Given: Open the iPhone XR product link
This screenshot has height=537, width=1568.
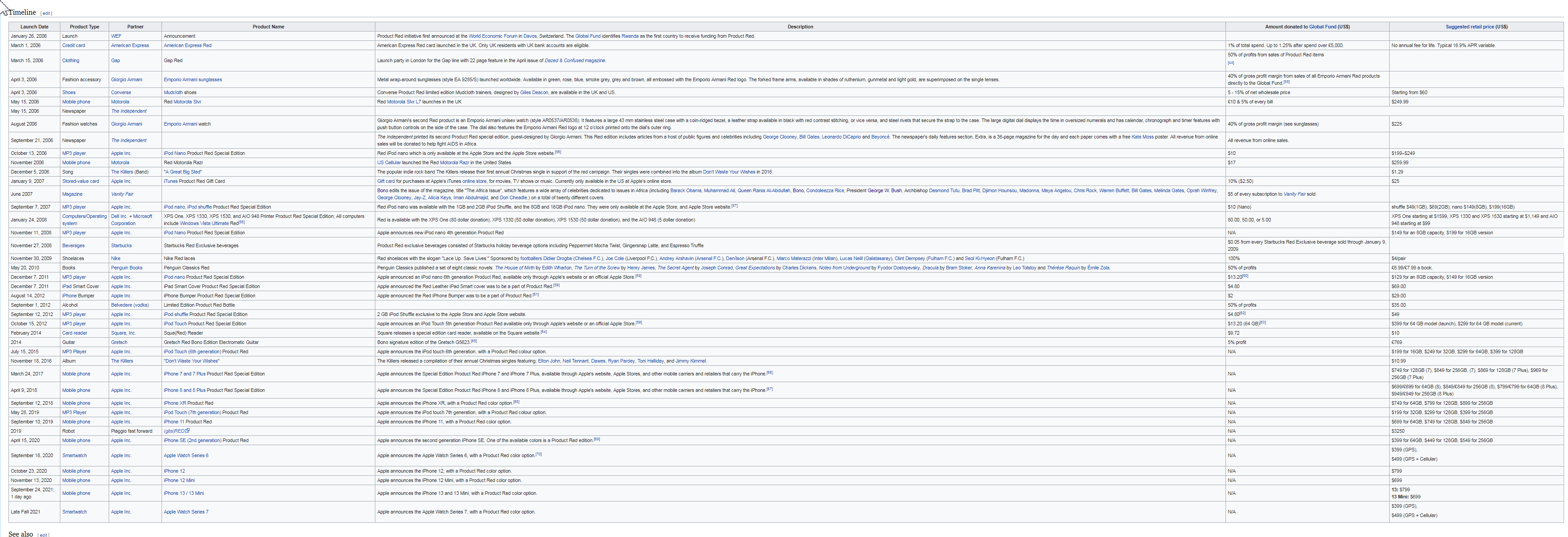Looking at the screenshot, I should (x=175, y=403).
